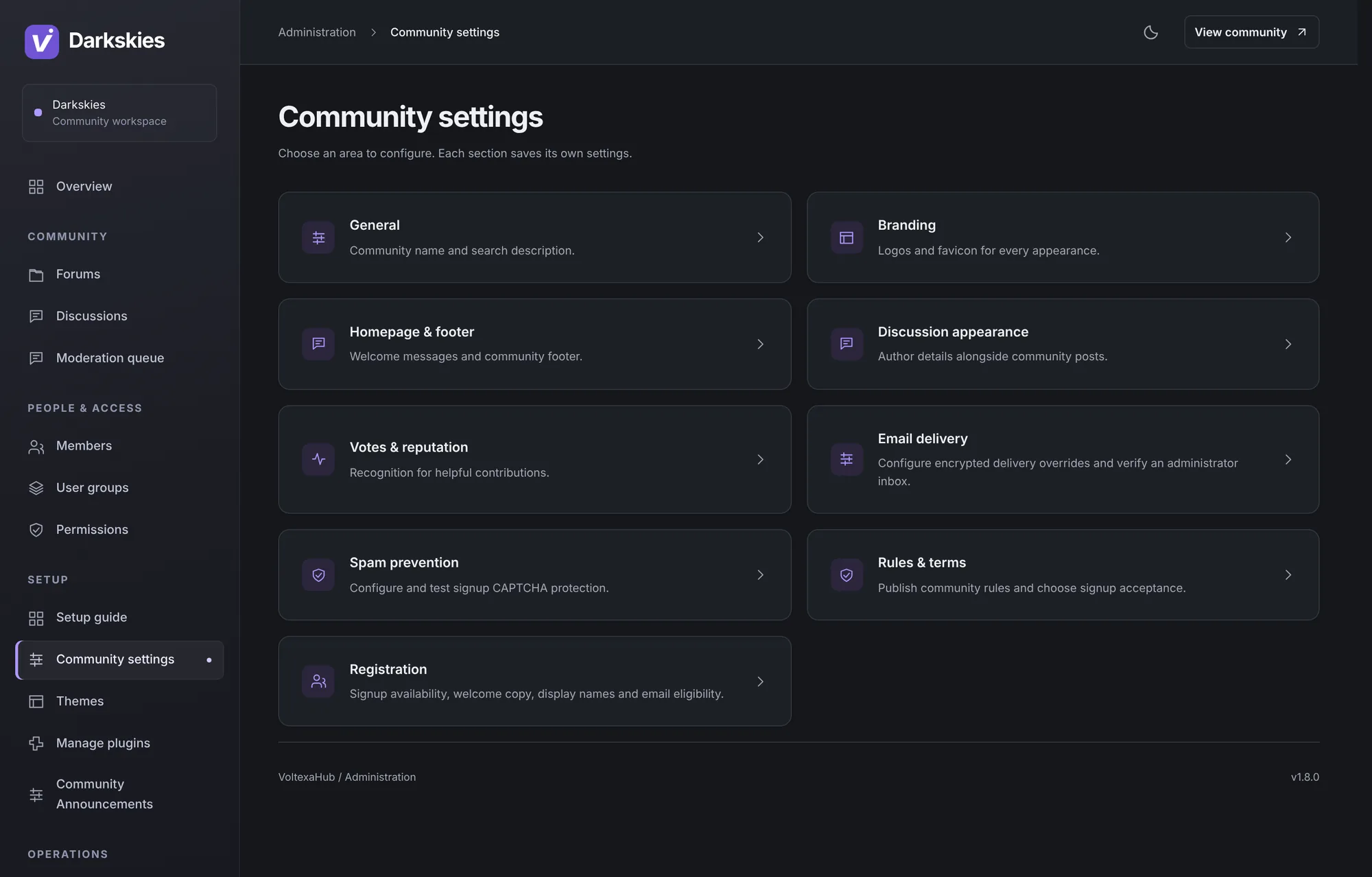The image size is (1372, 877).
Task: Click the external arrow in View community
Action: 1301,32
